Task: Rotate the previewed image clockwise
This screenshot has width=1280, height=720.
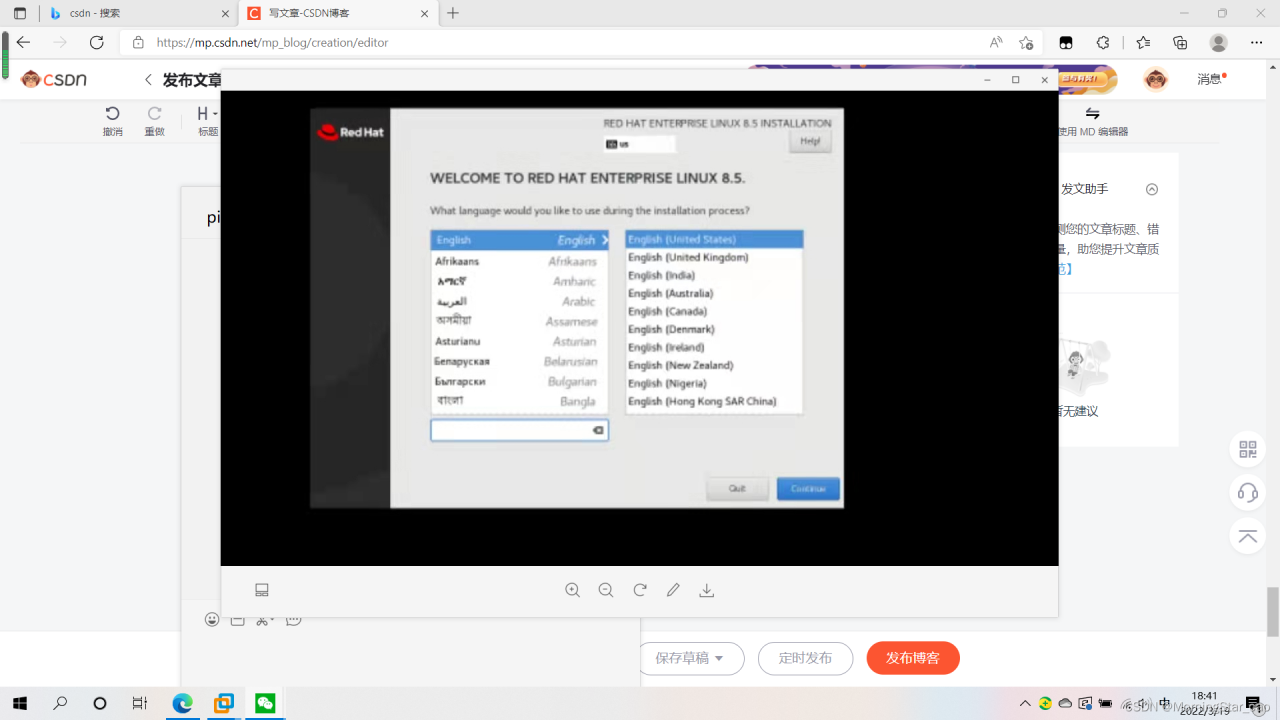Action: click(640, 590)
